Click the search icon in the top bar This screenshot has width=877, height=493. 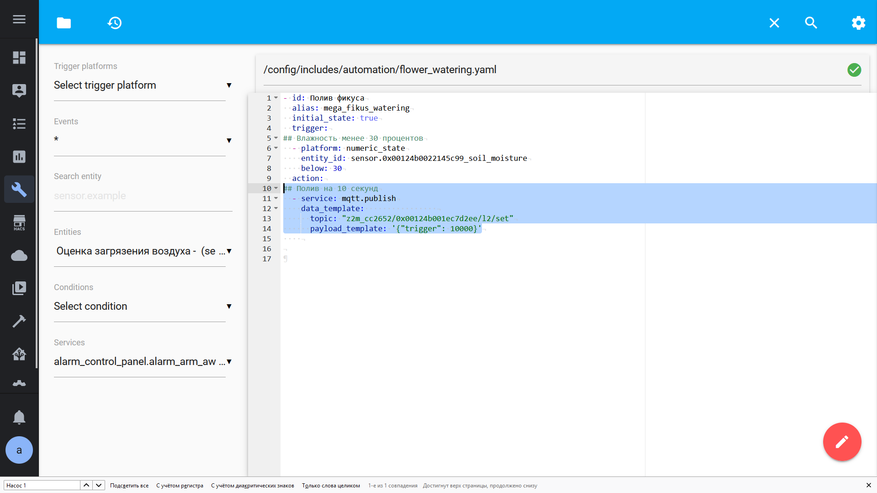tap(811, 23)
